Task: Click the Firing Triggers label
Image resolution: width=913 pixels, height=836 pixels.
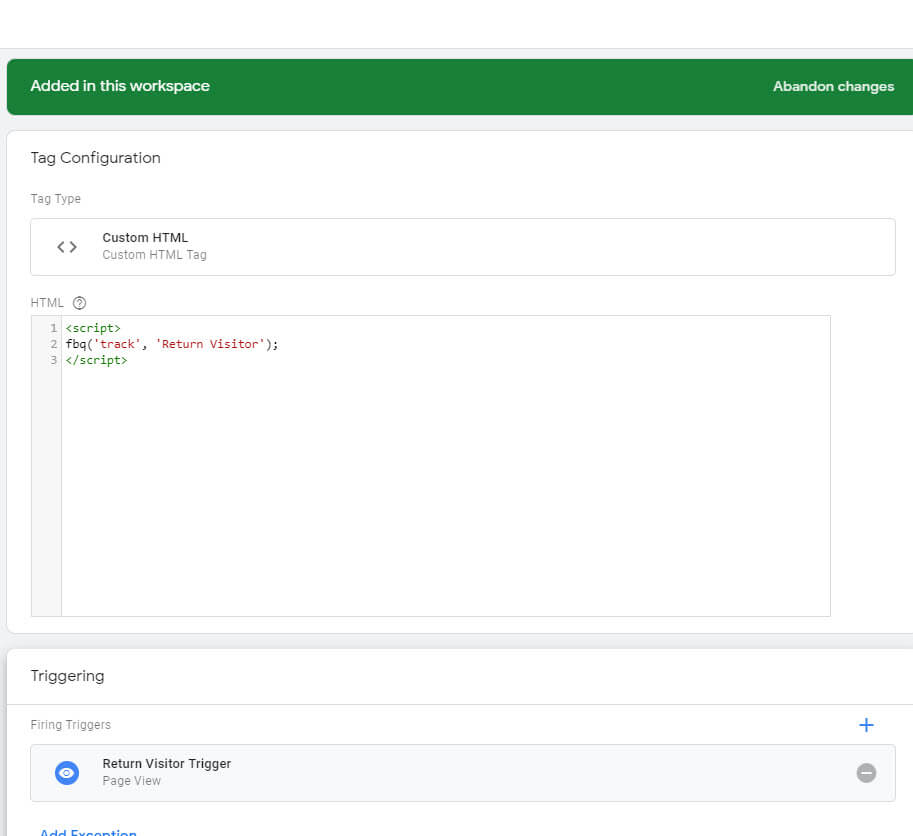Action: 70,725
